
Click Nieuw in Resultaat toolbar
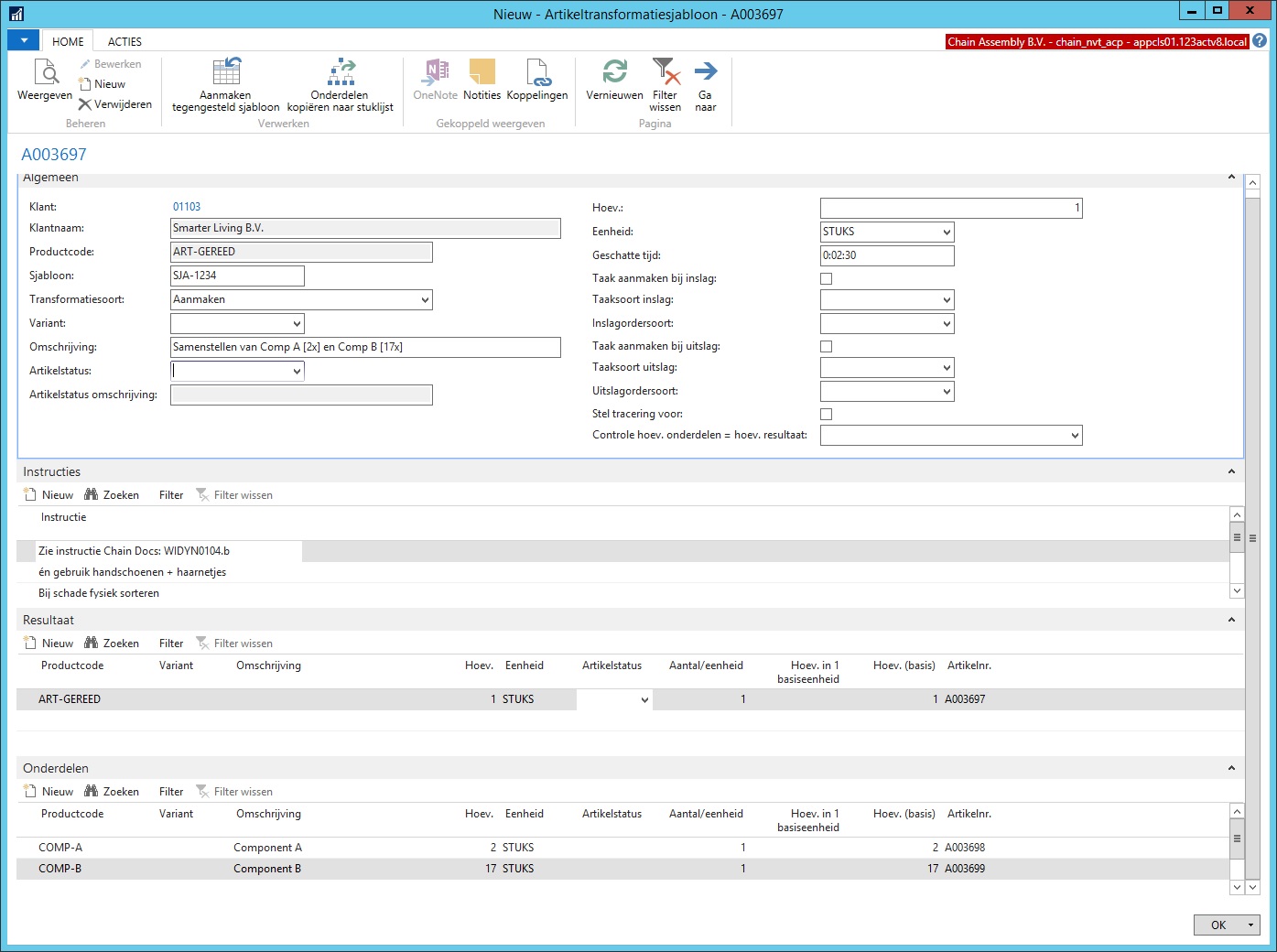[x=49, y=644]
